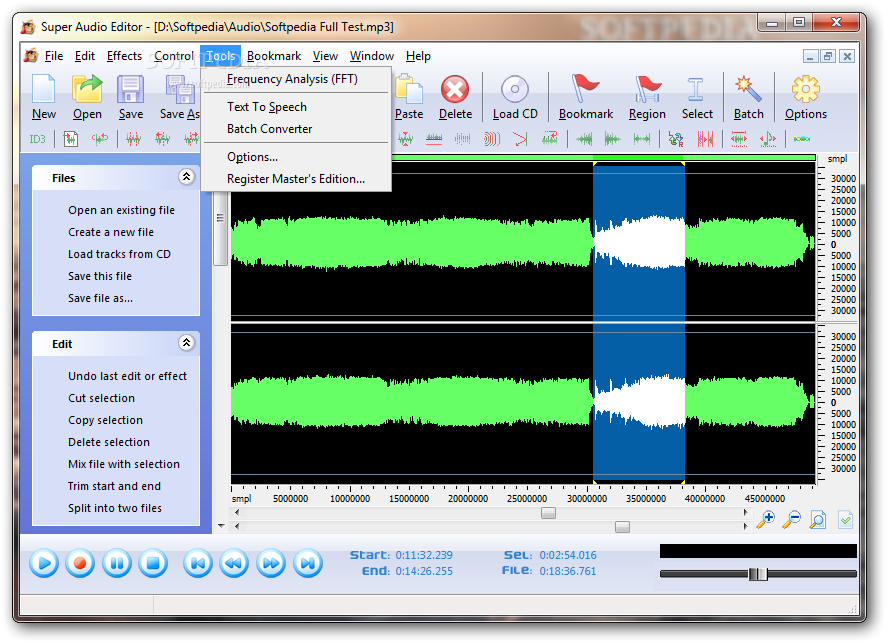
Task: Click the zoom in magnifier icon
Action: pyautogui.click(x=765, y=519)
